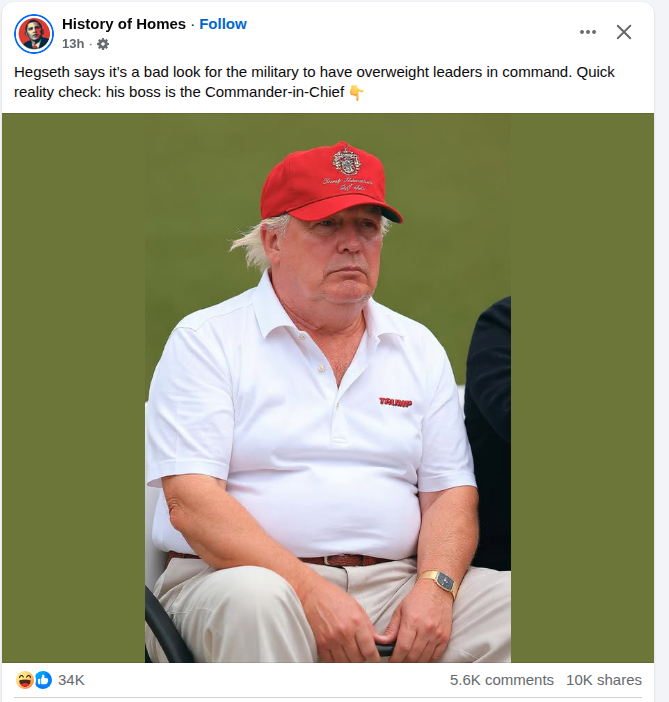
Task: Open the 13h timestamp permalink
Action: (x=73, y=44)
